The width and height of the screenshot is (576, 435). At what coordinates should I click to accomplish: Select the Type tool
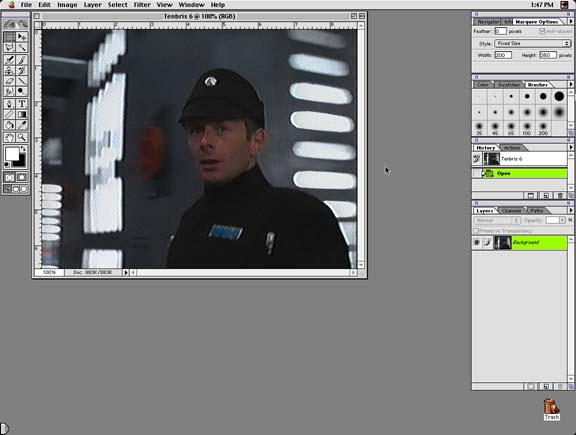click(22, 104)
